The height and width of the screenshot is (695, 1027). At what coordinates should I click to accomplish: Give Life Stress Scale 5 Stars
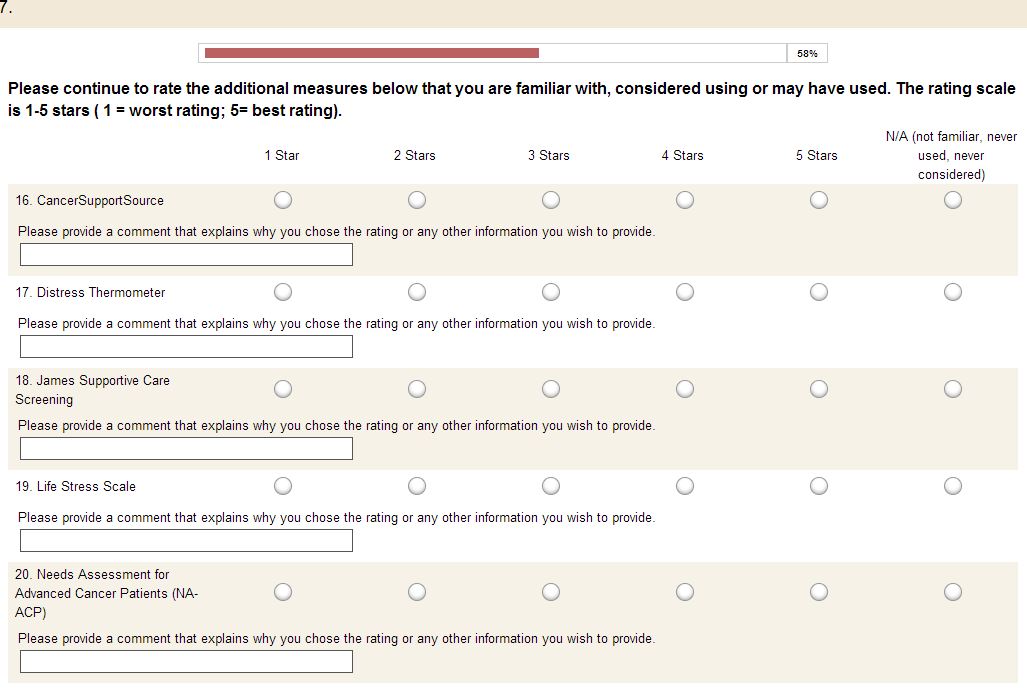pyautogui.click(x=819, y=486)
